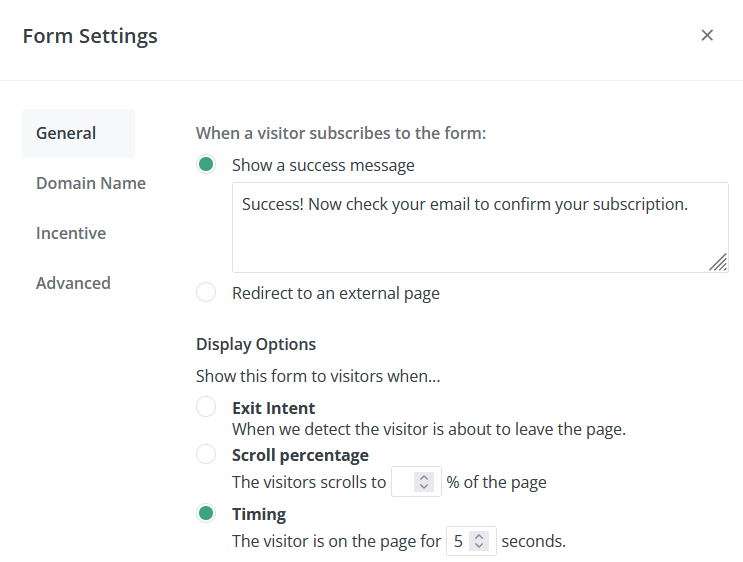Decrease the scroll percentage with down arrow
This screenshot has width=743, height=562.
[424, 486]
